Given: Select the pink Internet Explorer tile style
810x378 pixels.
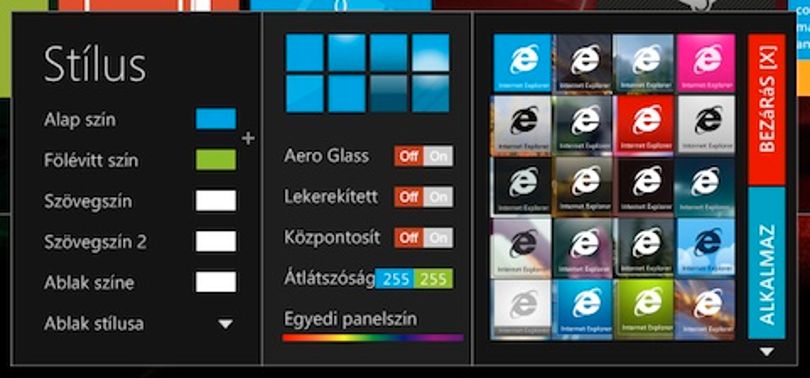Looking at the screenshot, I should click(706, 63).
